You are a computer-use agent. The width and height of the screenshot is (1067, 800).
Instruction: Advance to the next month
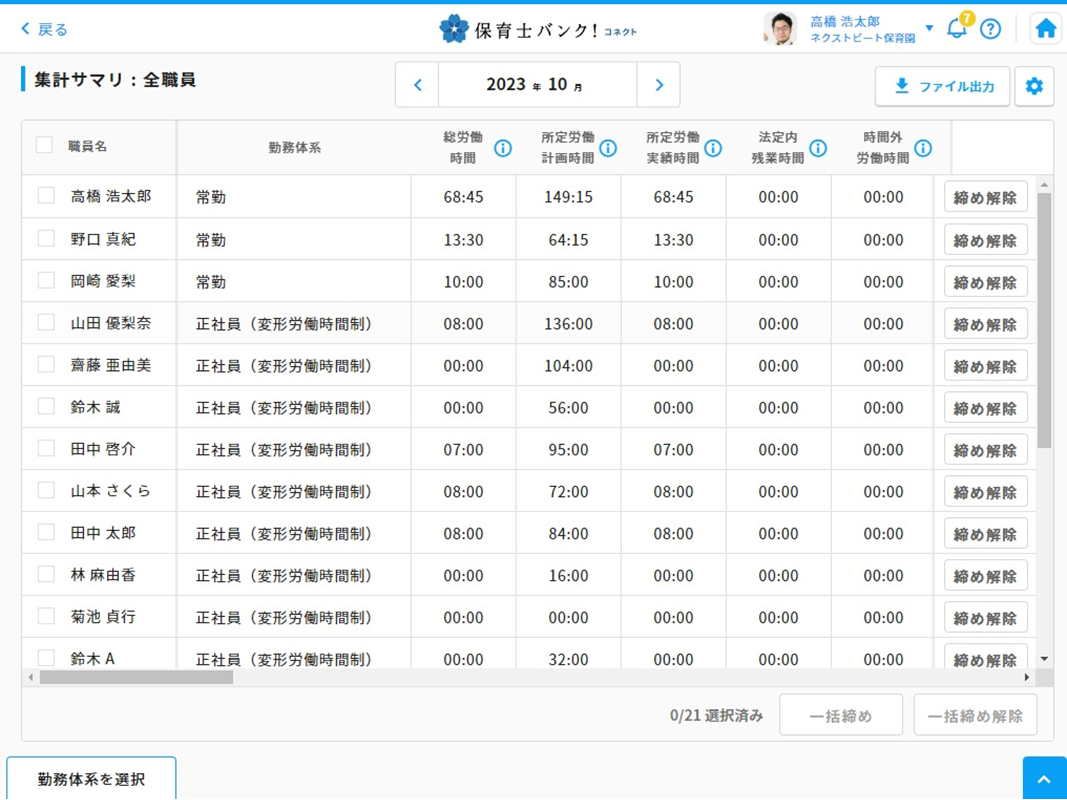(658, 85)
